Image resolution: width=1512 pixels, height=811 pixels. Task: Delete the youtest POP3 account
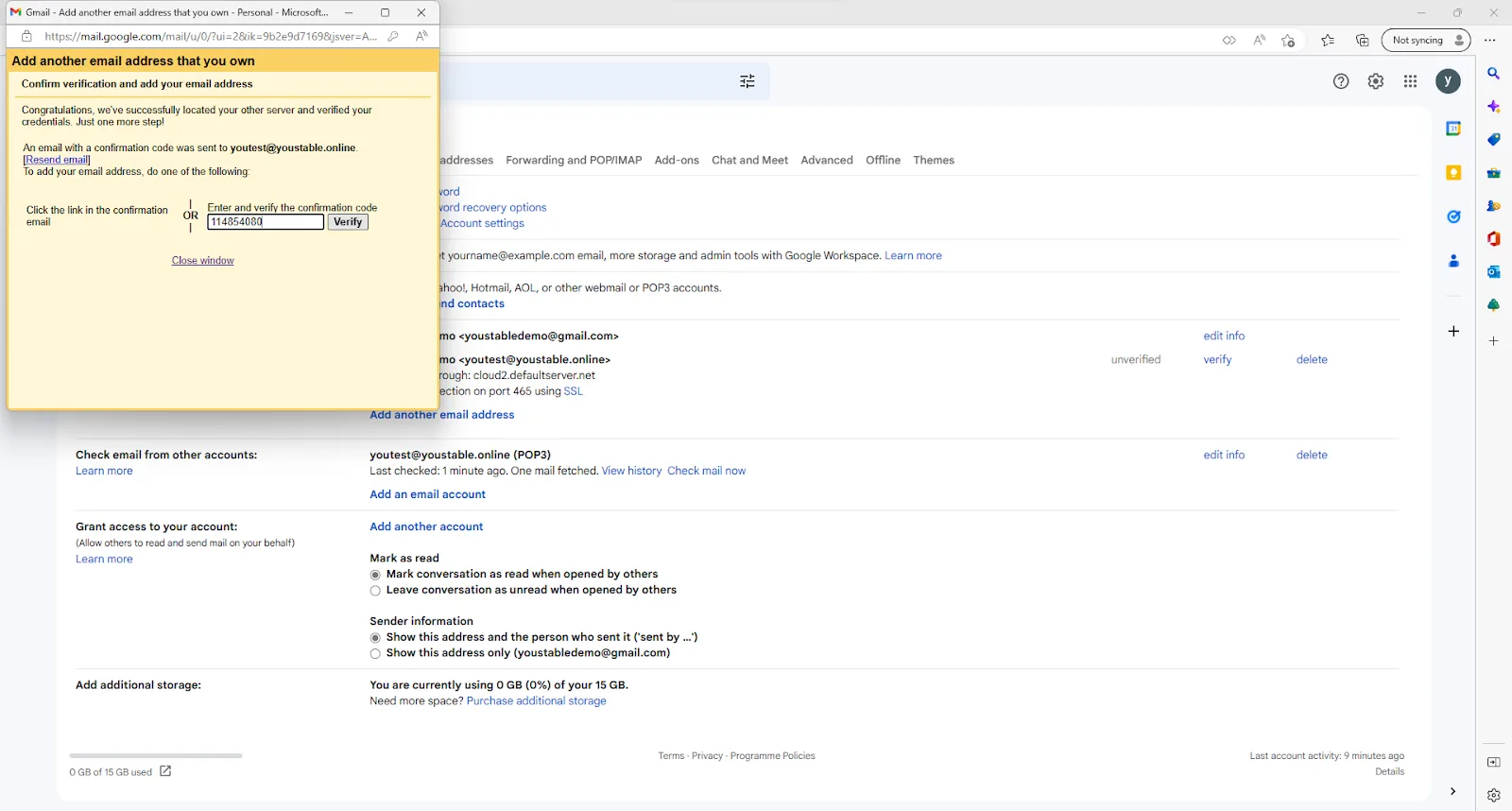click(1312, 455)
